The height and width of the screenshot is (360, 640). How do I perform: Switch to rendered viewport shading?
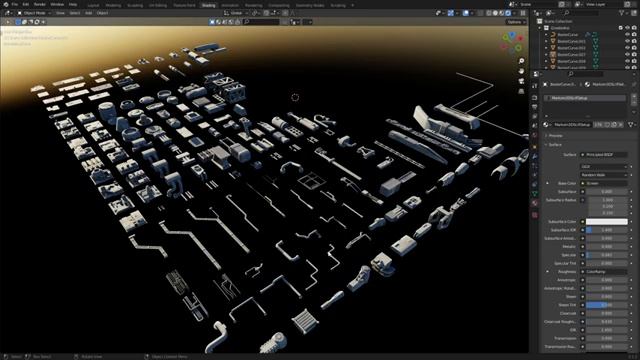pyautogui.click(x=508, y=13)
